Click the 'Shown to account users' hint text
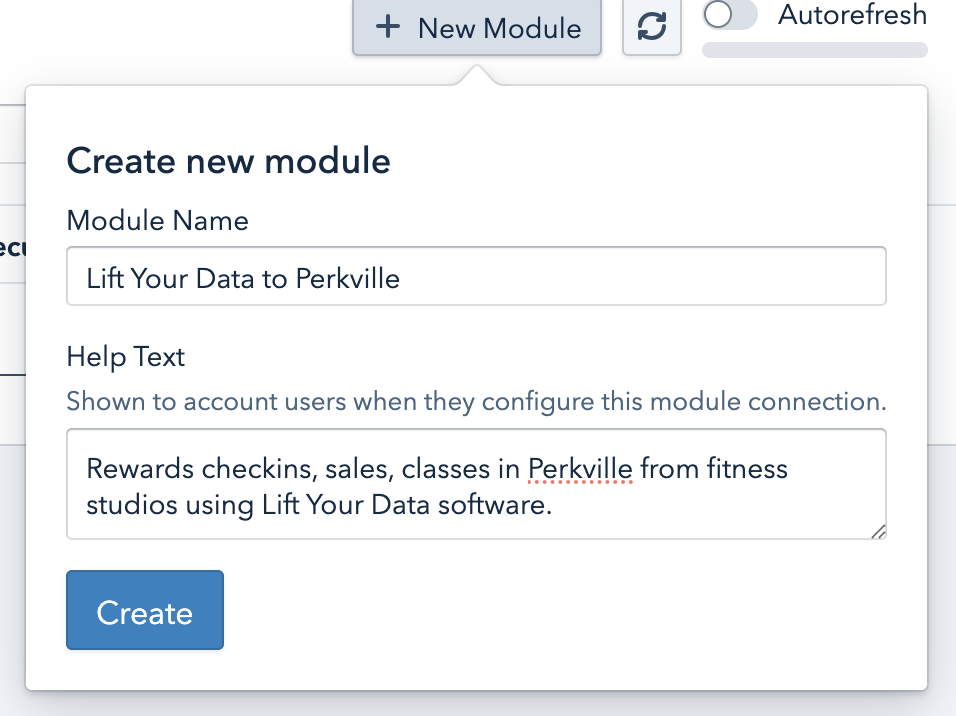 476,402
